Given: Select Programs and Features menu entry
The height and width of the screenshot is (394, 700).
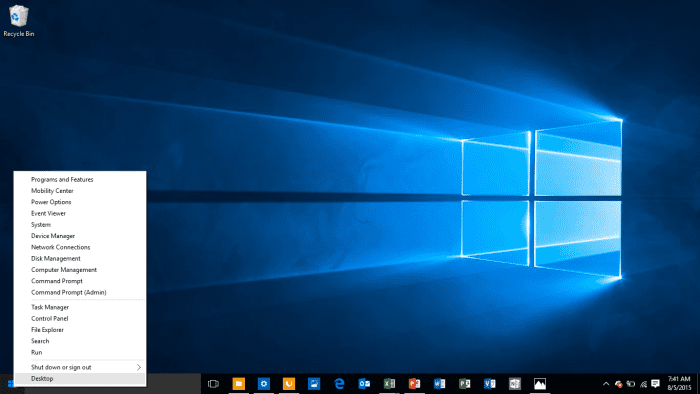Looking at the screenshot, I should click(x=80, y=179).
